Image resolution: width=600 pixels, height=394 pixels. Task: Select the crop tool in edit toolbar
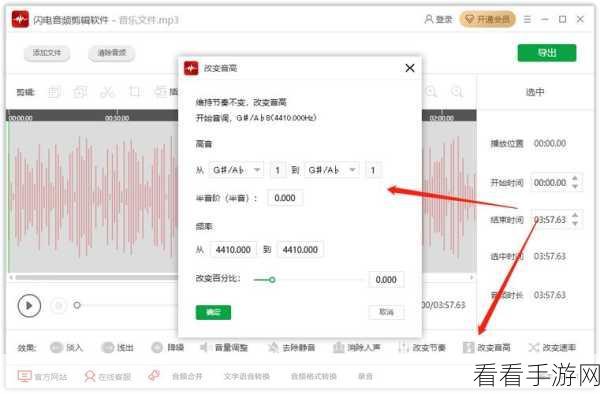pyautogui.click(x=135, y=92)
